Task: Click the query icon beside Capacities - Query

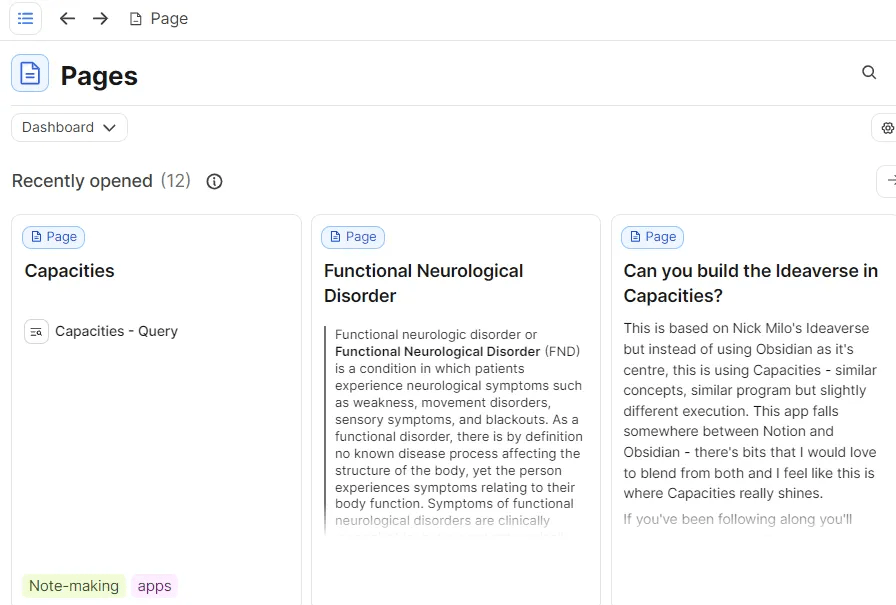Action: [x=36, y=331]
